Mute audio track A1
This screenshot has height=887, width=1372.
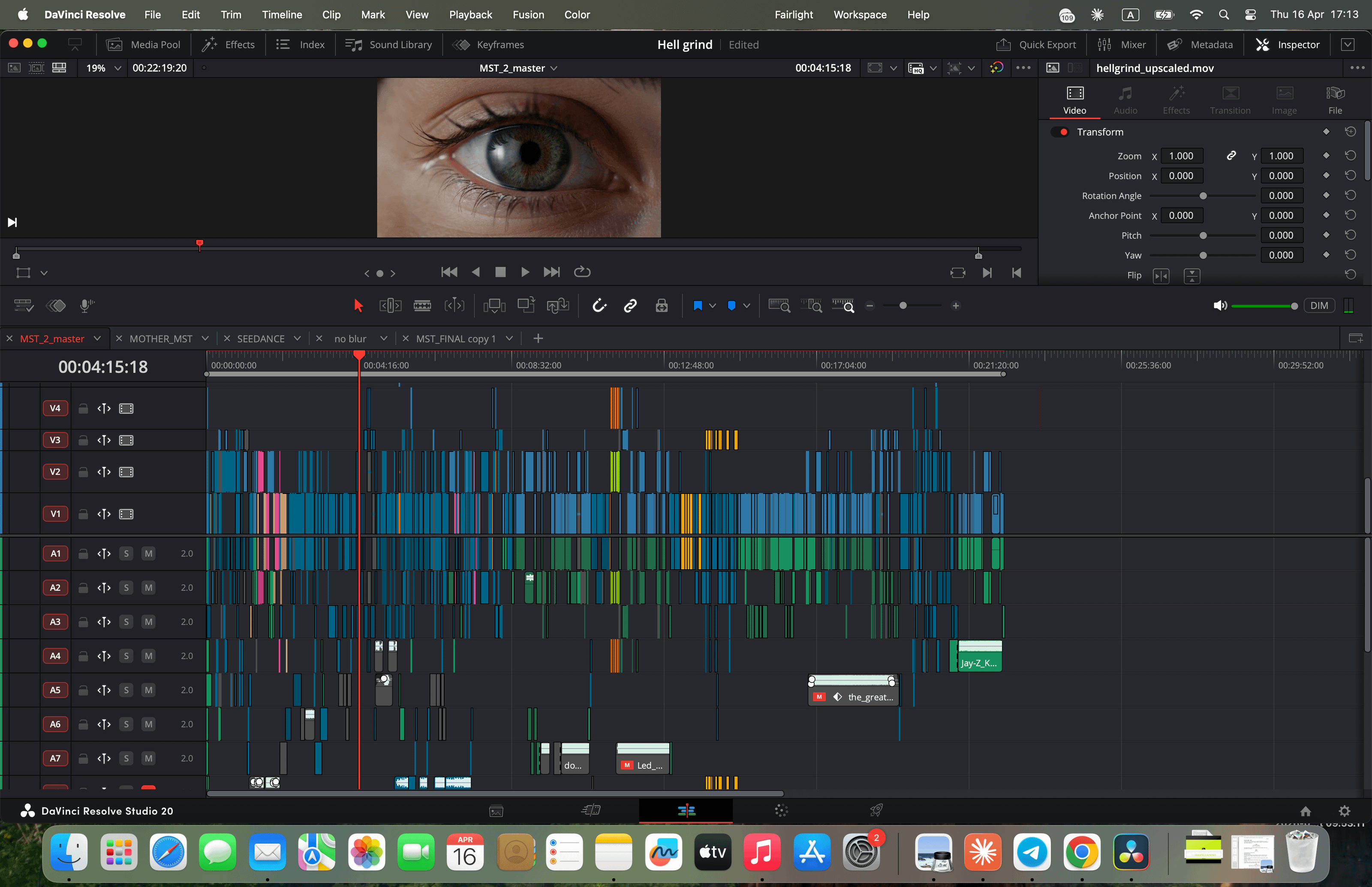click(149, 553)
